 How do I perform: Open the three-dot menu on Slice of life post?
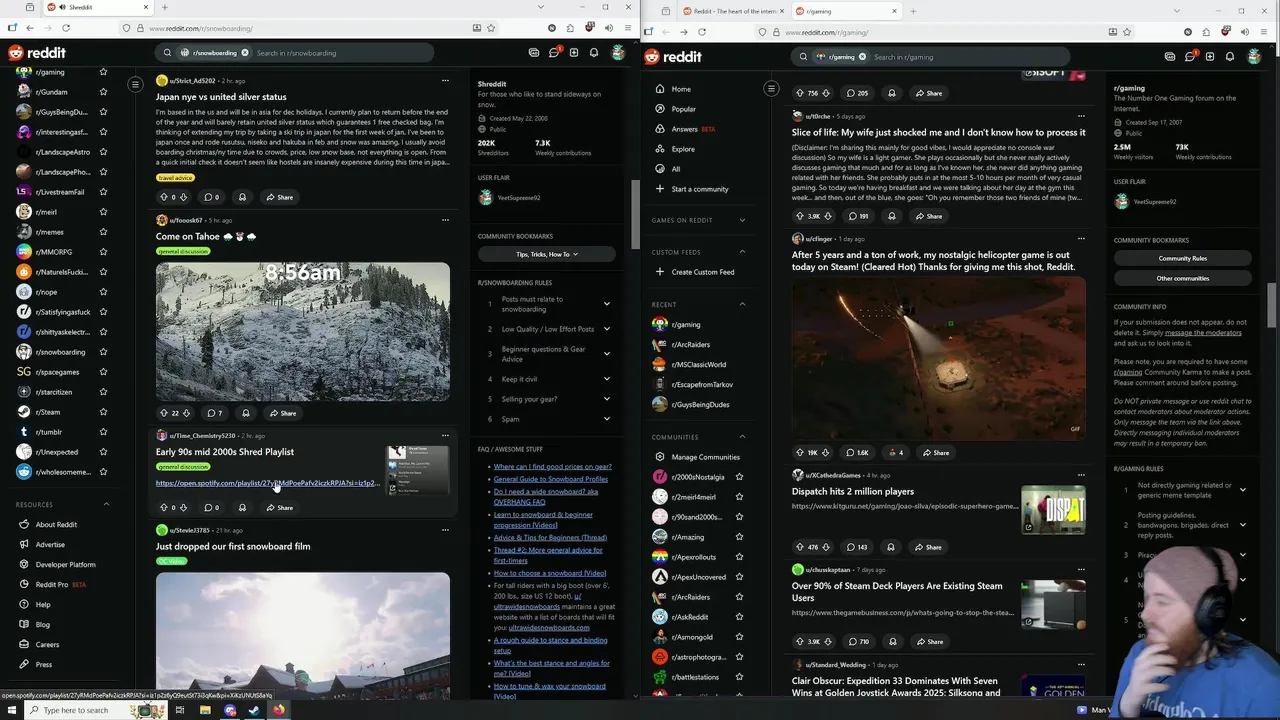[1081, 116]
